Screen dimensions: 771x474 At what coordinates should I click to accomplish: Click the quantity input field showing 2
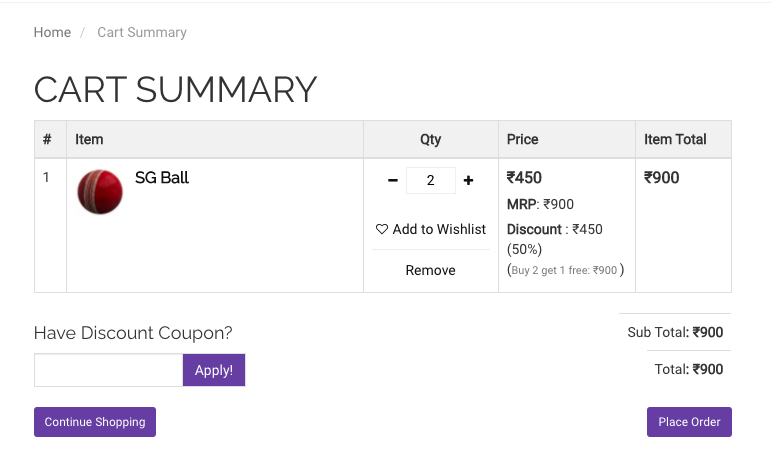coord(431,180)
